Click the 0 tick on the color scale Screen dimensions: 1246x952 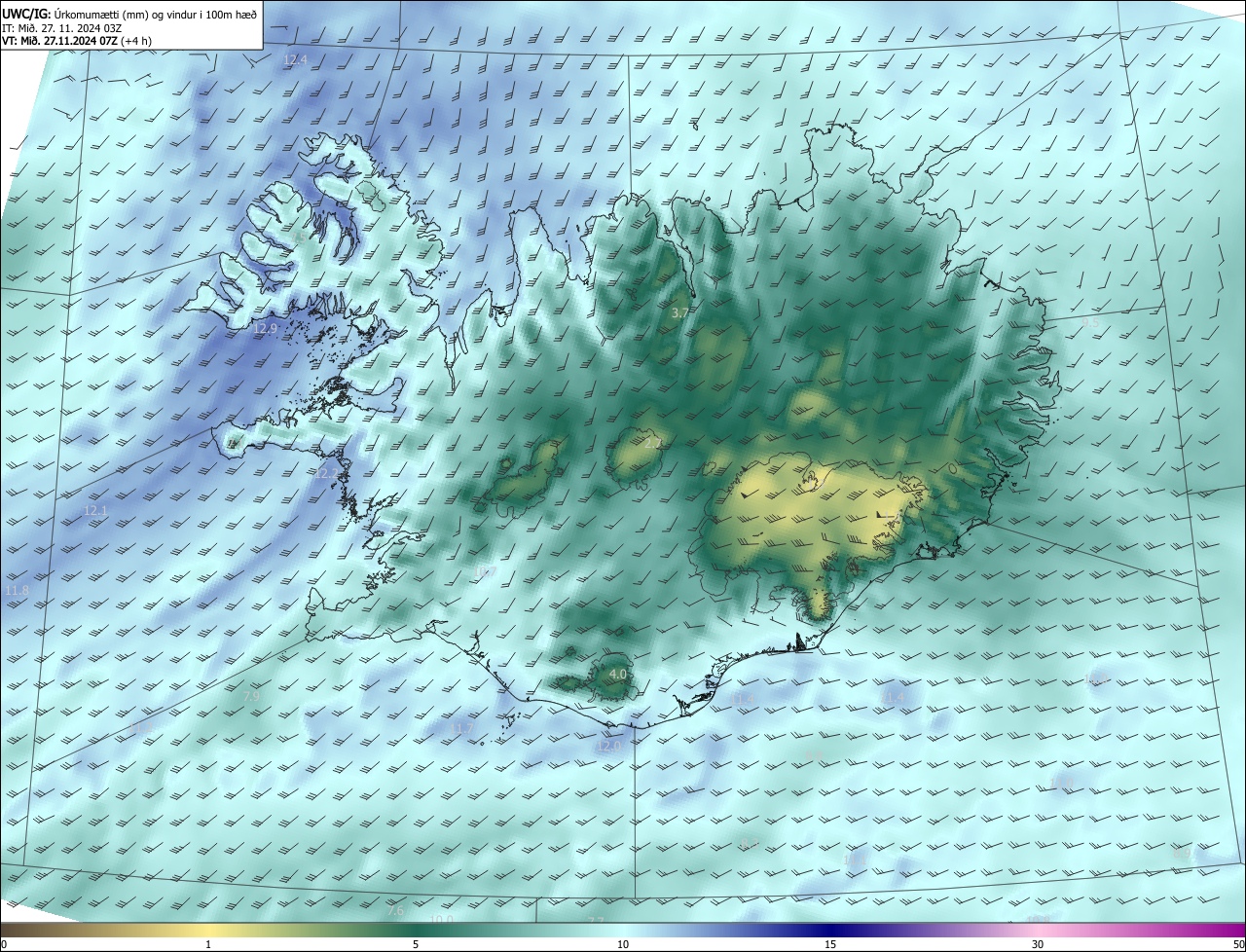tap(4, 944)
